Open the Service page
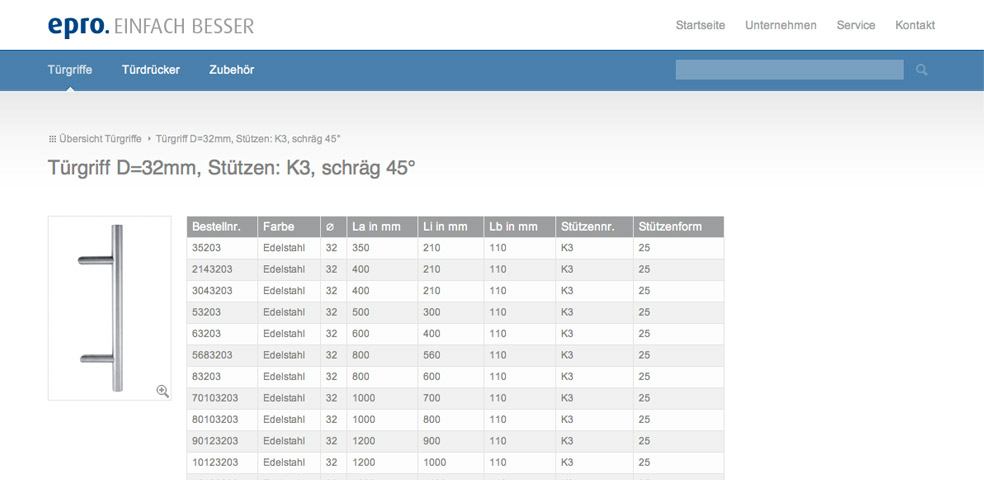984x480 pixels. pos(856,25)
